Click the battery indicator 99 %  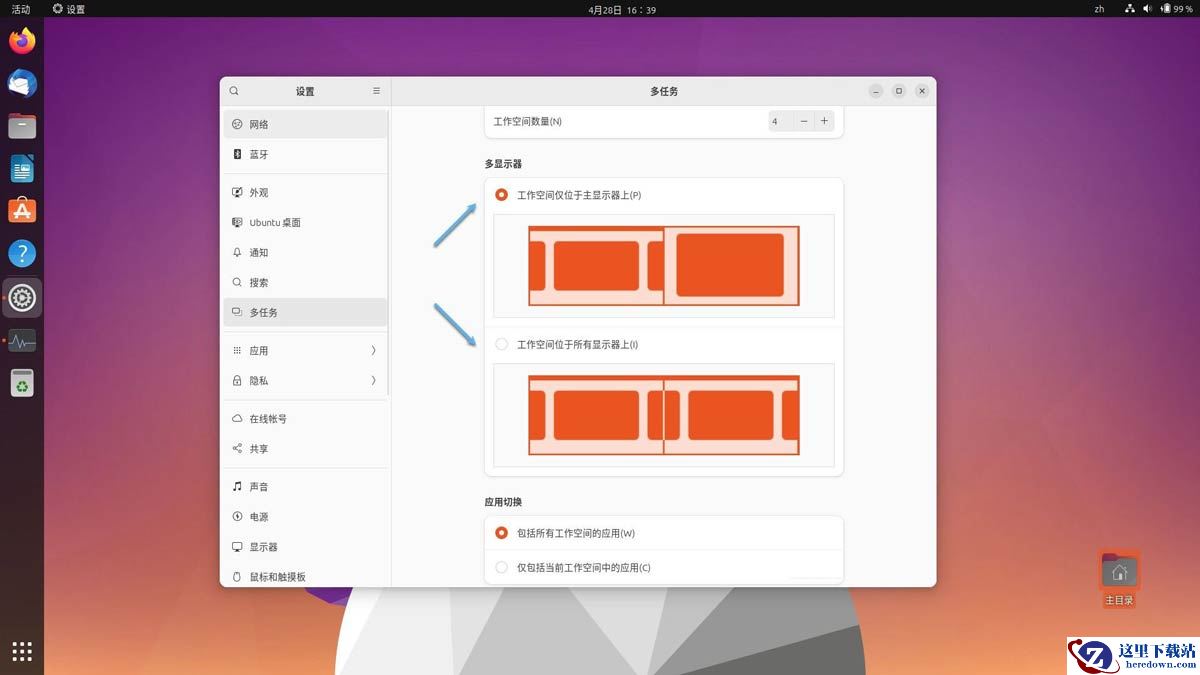(1176, 9)
